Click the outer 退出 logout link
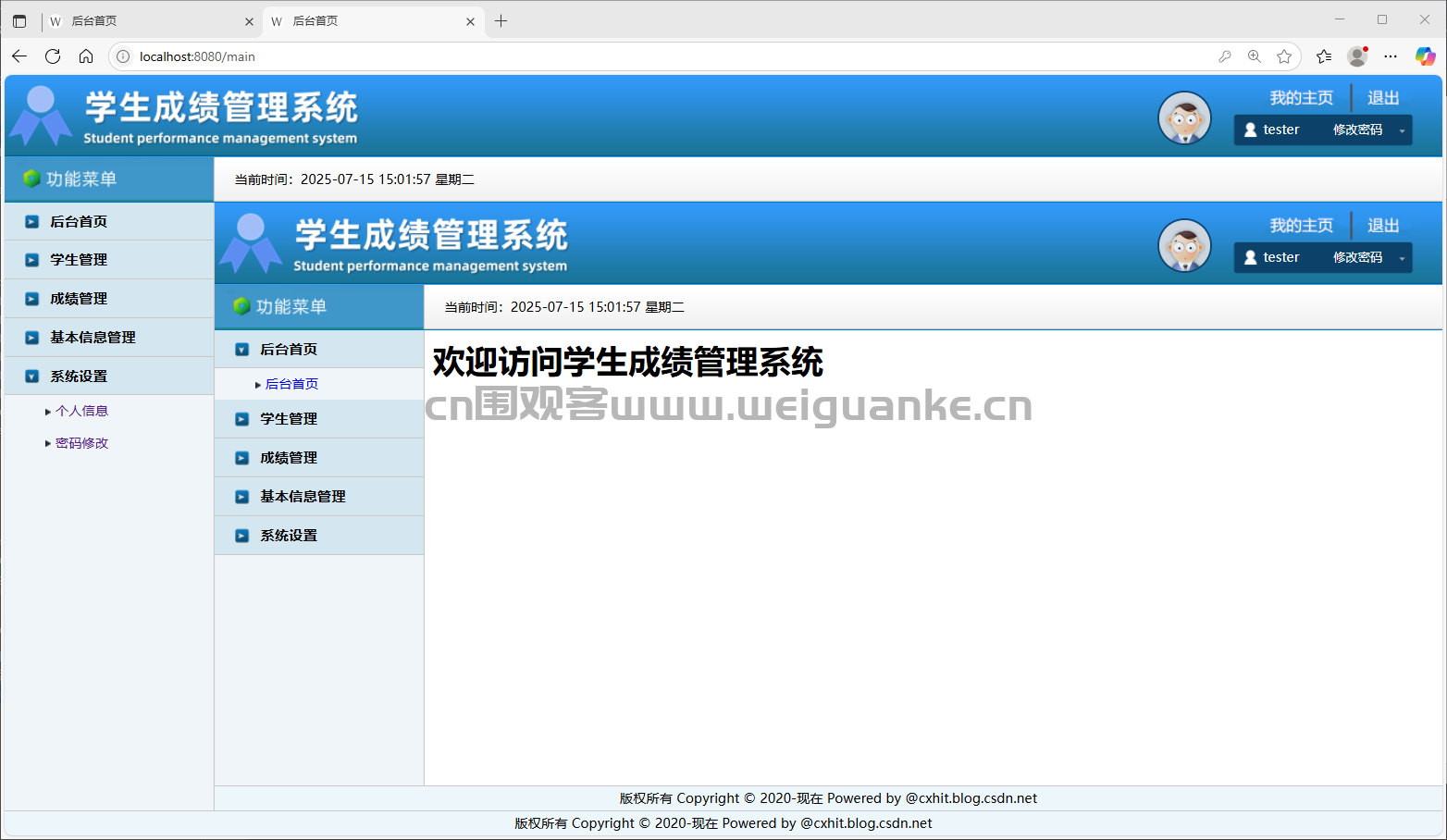Image resolution: width=1447 pixels, height=840 pixels. click(x=1383, y=98)
